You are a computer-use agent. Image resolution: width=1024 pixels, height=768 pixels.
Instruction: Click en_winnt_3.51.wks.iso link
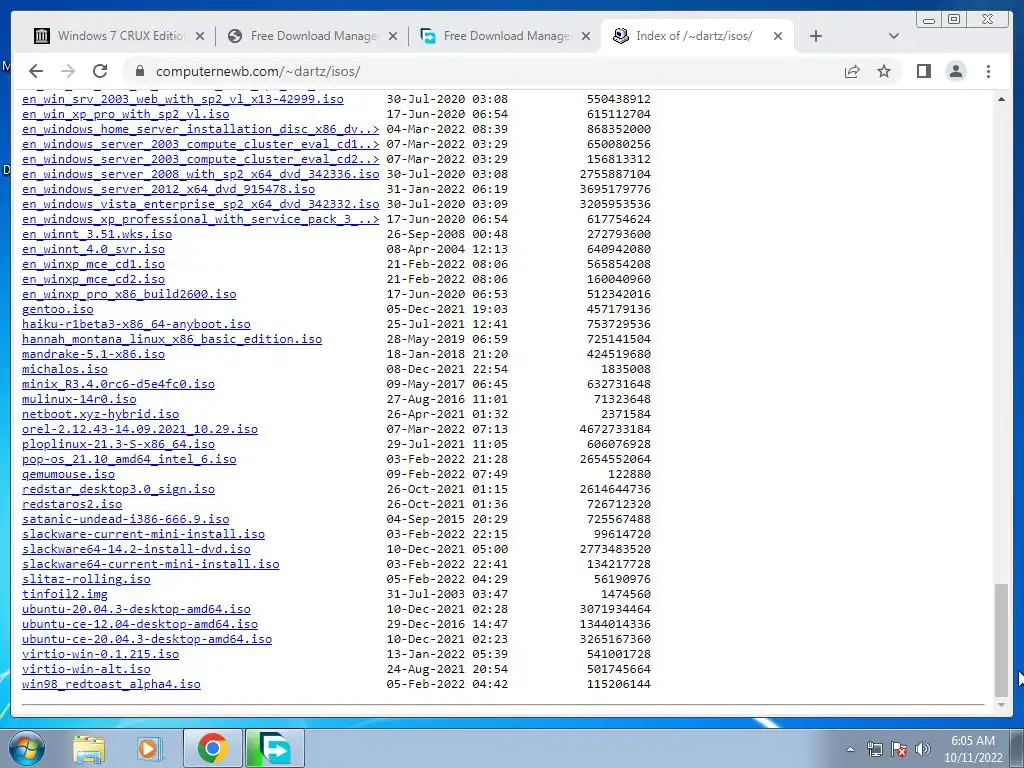(x=97, y=234)
